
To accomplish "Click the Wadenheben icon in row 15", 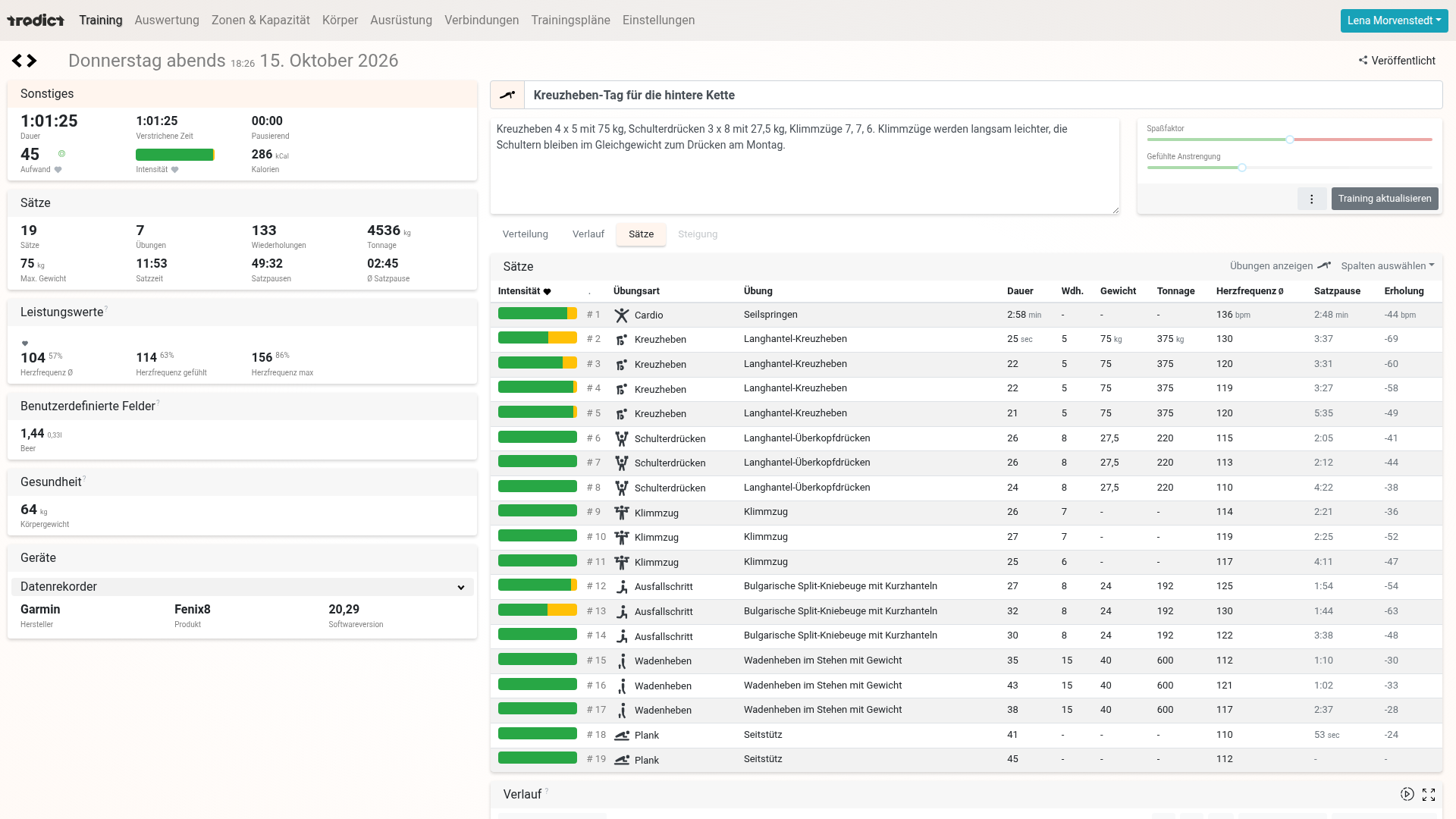I will pyautogui.click(x=622, y=661).
